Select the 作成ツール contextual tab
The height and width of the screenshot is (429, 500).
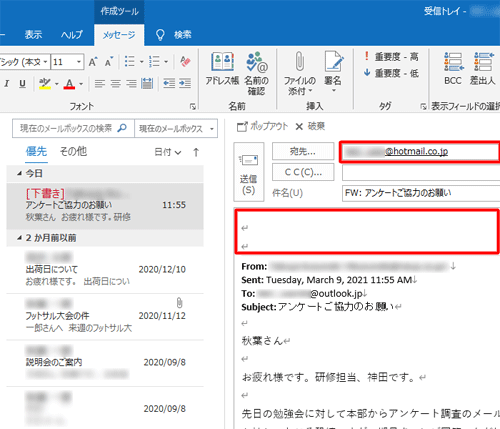[119, 11]
